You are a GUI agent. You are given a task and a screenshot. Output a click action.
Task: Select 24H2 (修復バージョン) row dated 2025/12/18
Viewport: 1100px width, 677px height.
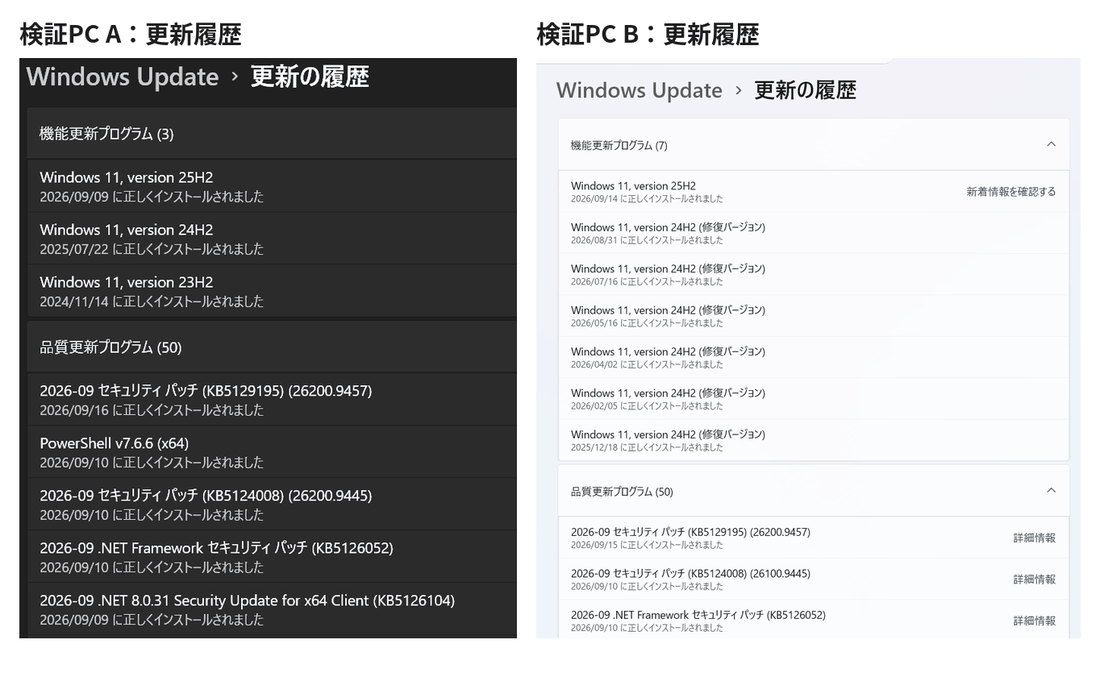(814, 440)
